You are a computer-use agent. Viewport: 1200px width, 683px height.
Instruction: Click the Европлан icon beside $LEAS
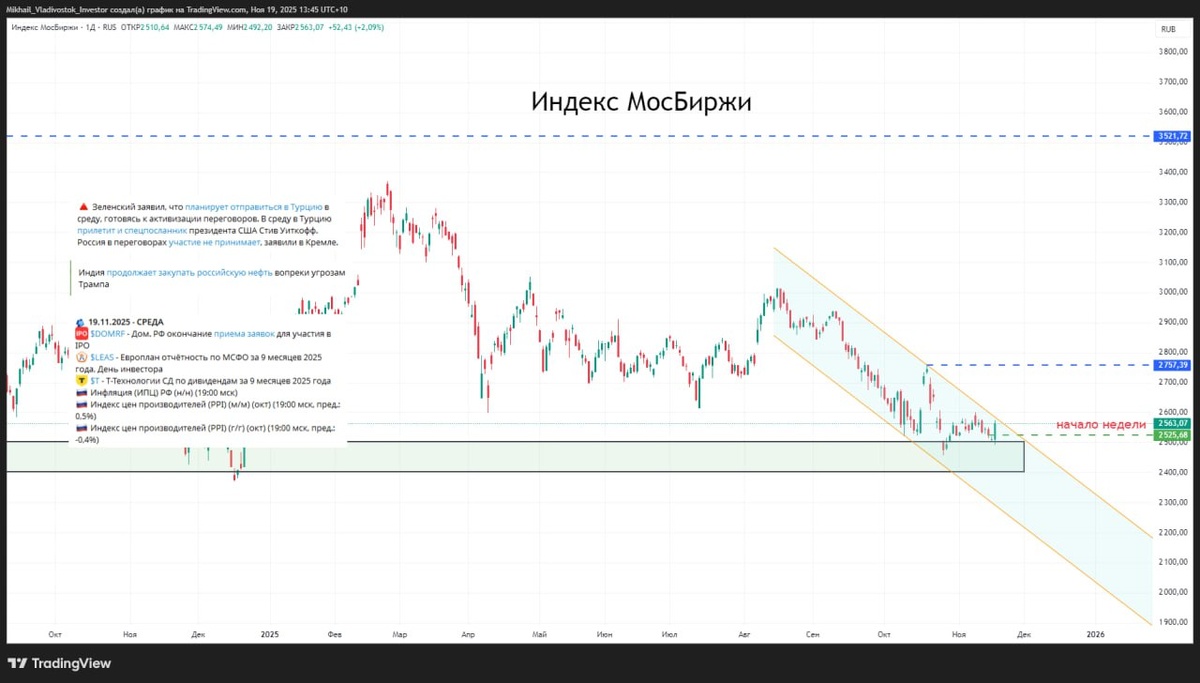[x=82, y=357]
